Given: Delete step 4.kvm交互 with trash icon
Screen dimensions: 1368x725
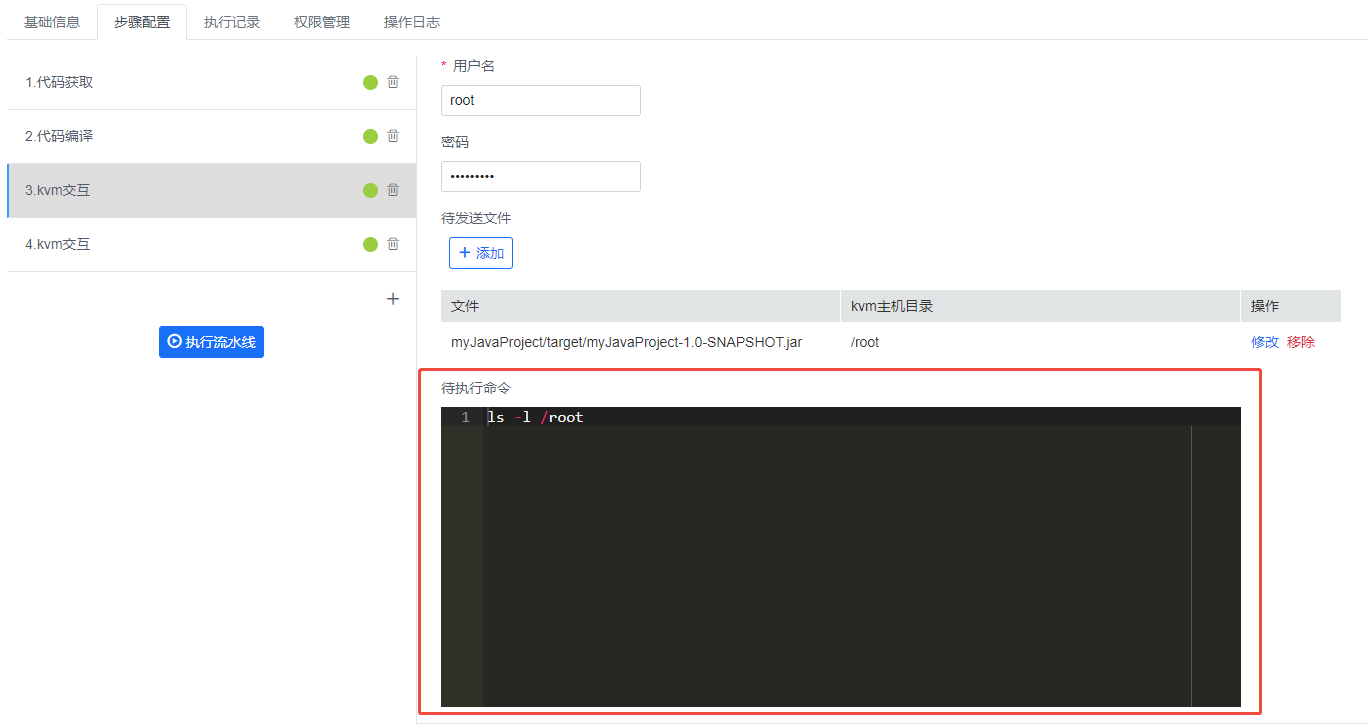Looking at the screenshot, I should coord(393,244).
